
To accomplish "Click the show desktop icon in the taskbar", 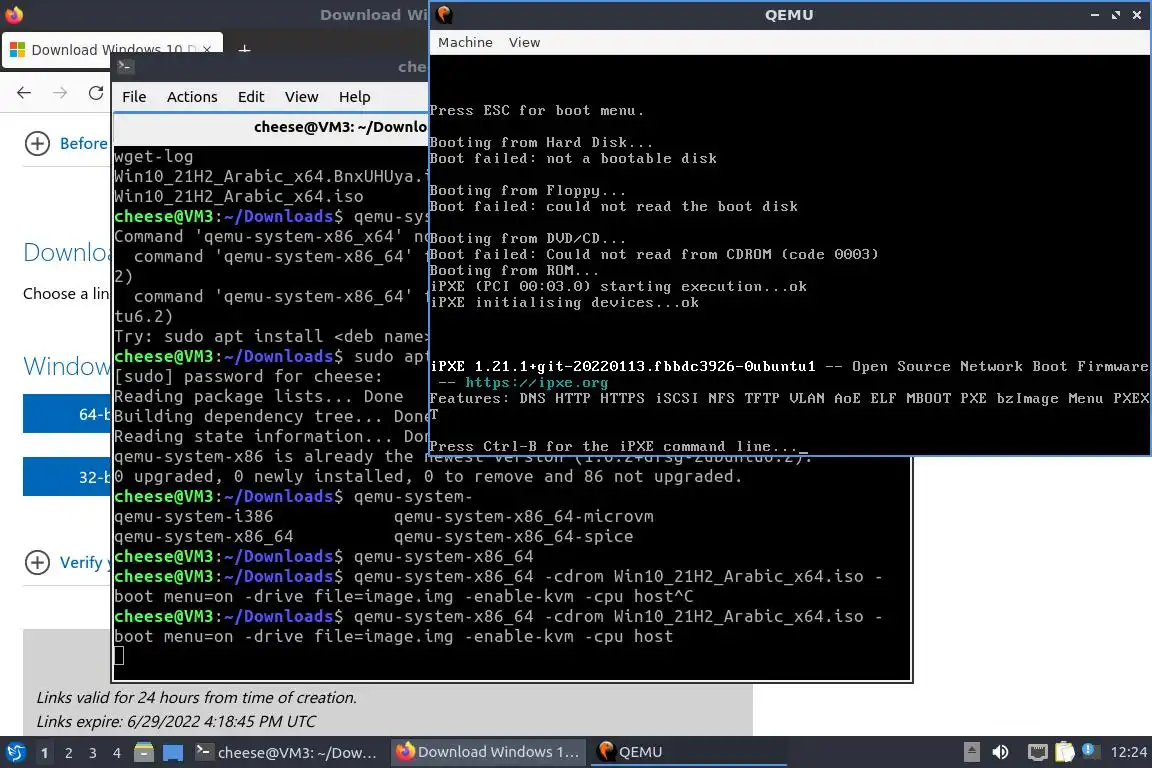I will (173, 753).
